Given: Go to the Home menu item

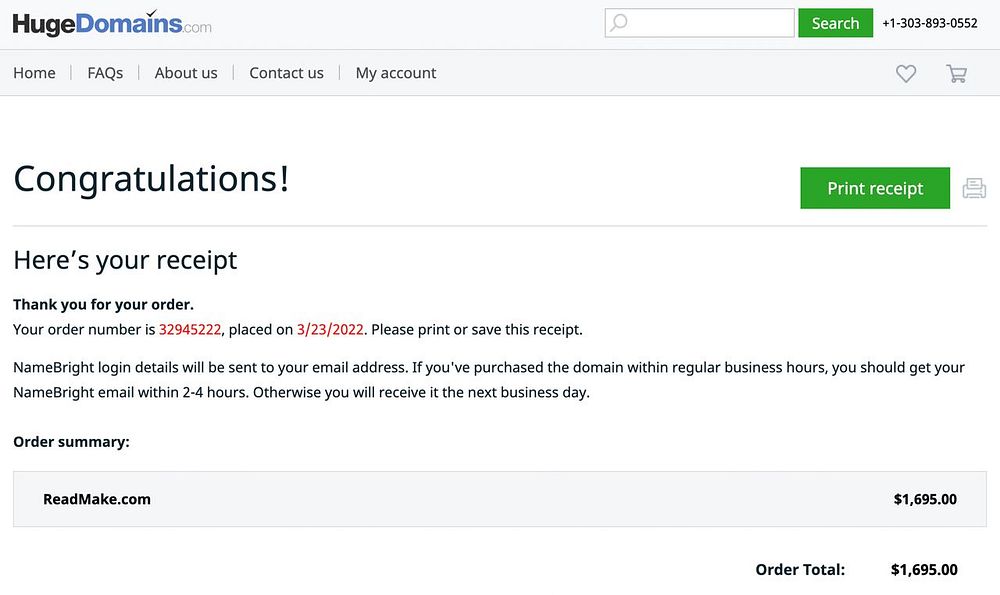Looking at the screenshot, I should click(x=34, y=73).
